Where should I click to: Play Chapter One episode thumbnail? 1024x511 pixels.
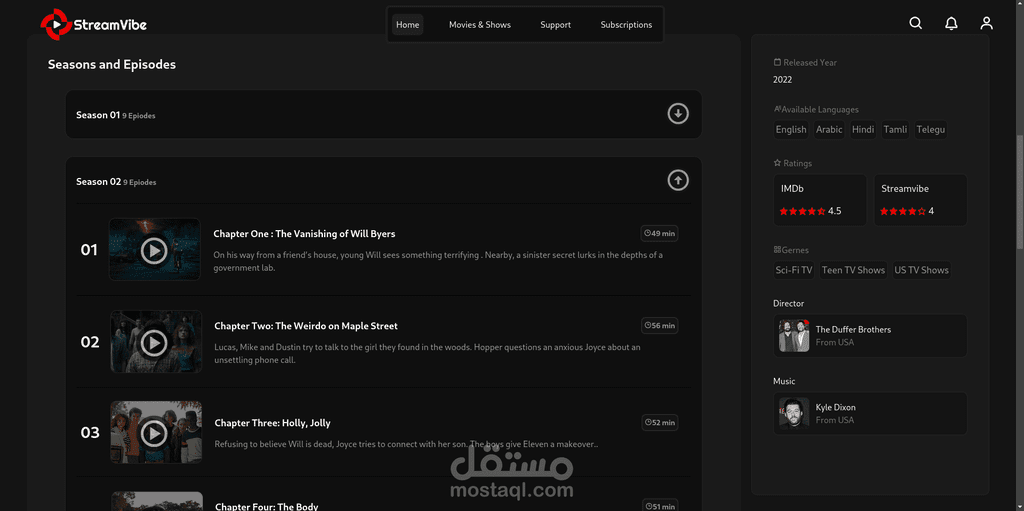(x=155, y=250)
